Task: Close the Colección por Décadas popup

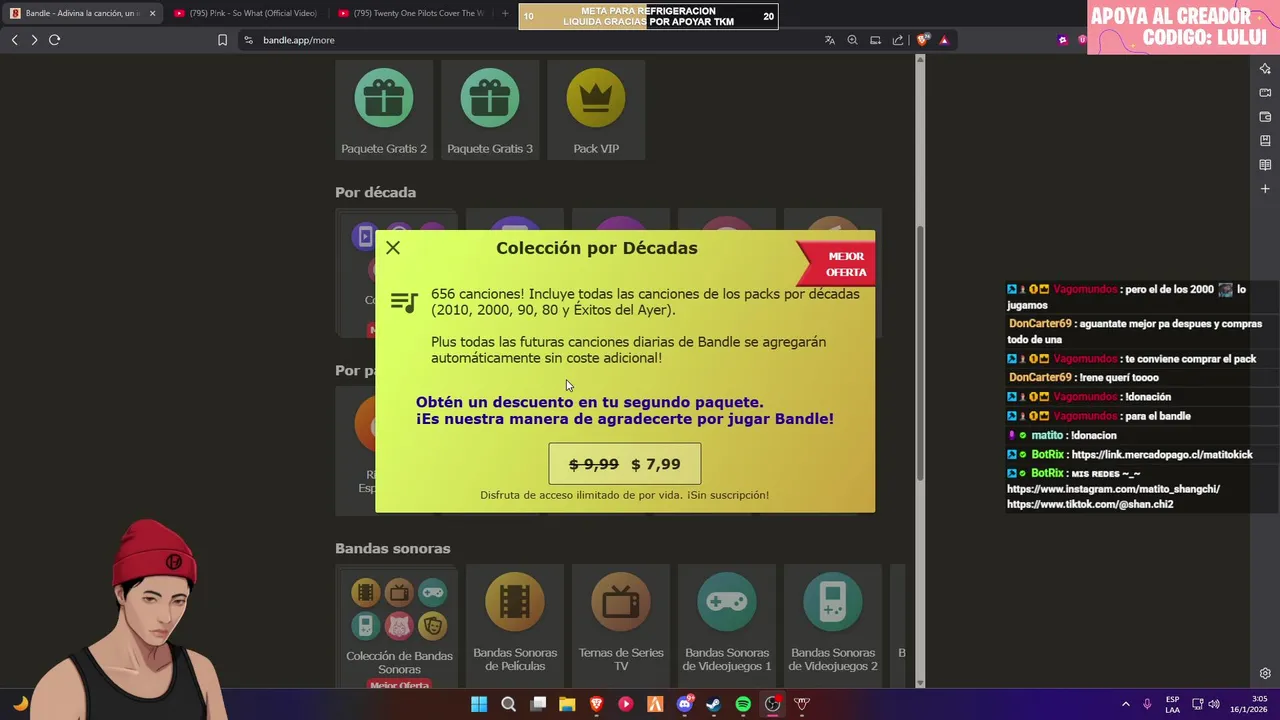Action: [x=393, y=248]
